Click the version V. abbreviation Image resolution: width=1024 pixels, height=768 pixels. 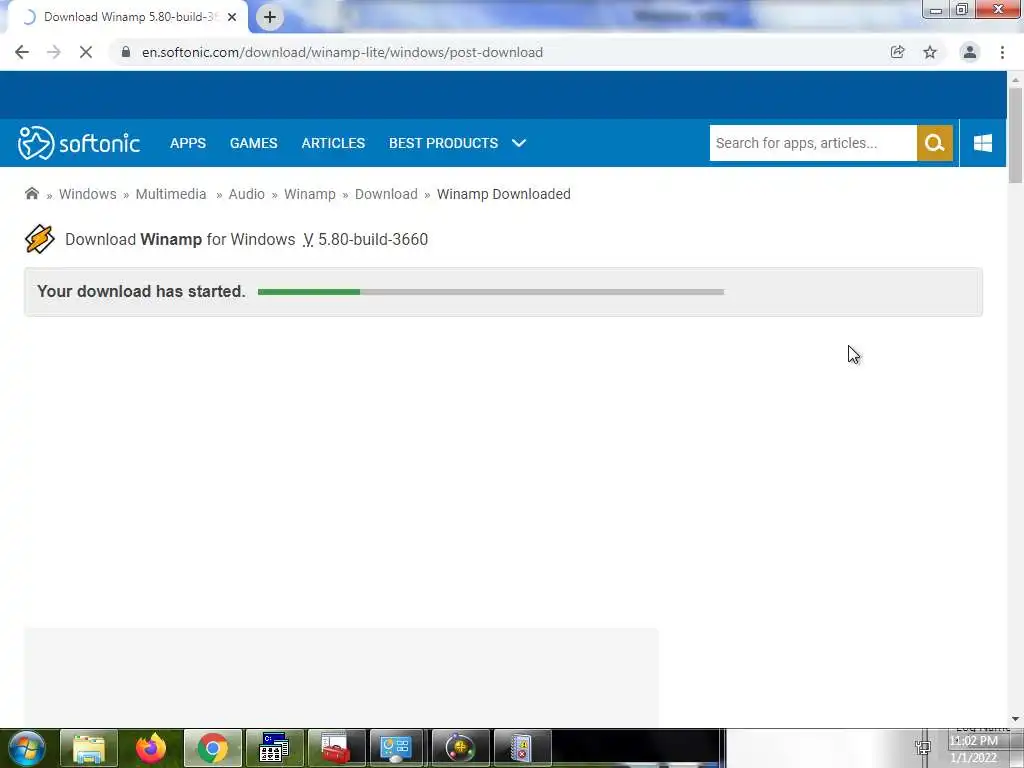click(x=308, y=240)
